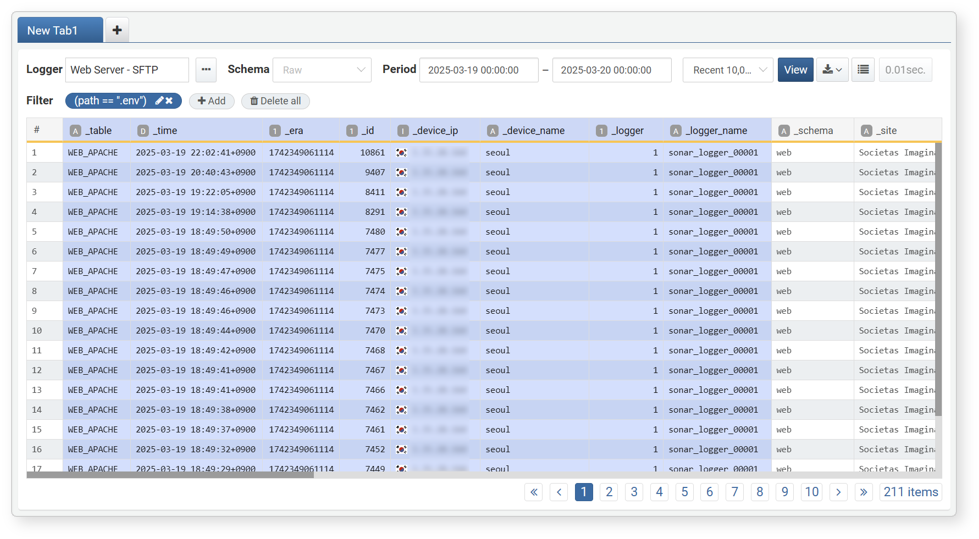Viewport: 979px width, 539px height.
Task: Select time cell 2025-03-19 20:40:43+0900
Action: point(195,172)
